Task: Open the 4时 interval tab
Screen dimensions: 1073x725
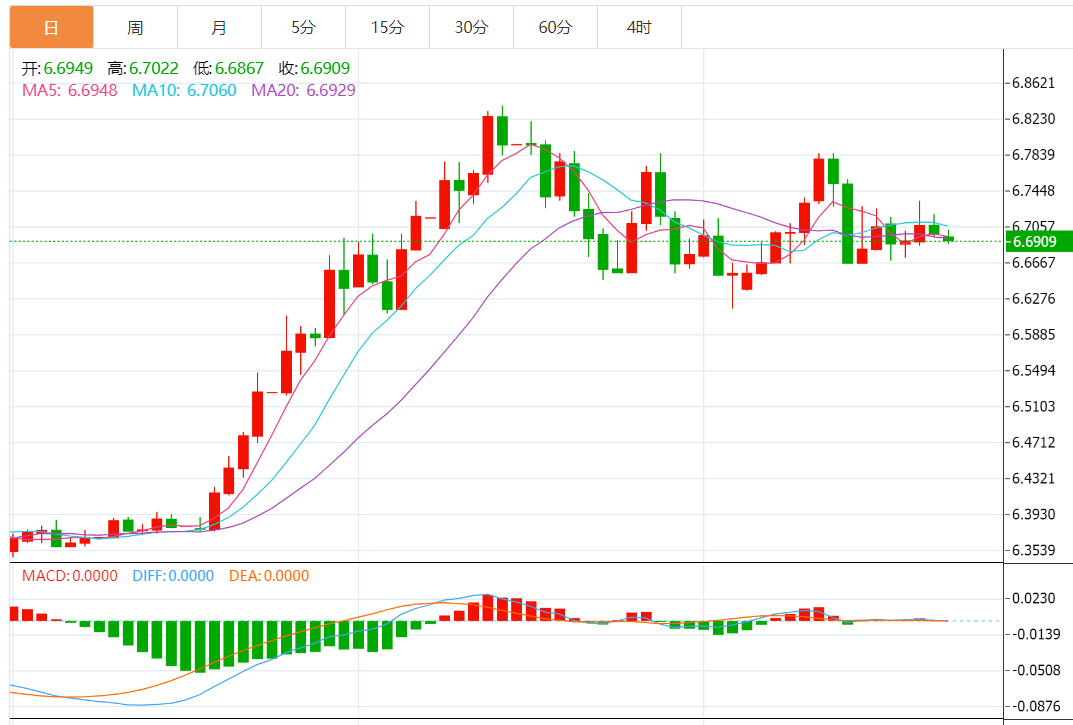Action: 640,27
